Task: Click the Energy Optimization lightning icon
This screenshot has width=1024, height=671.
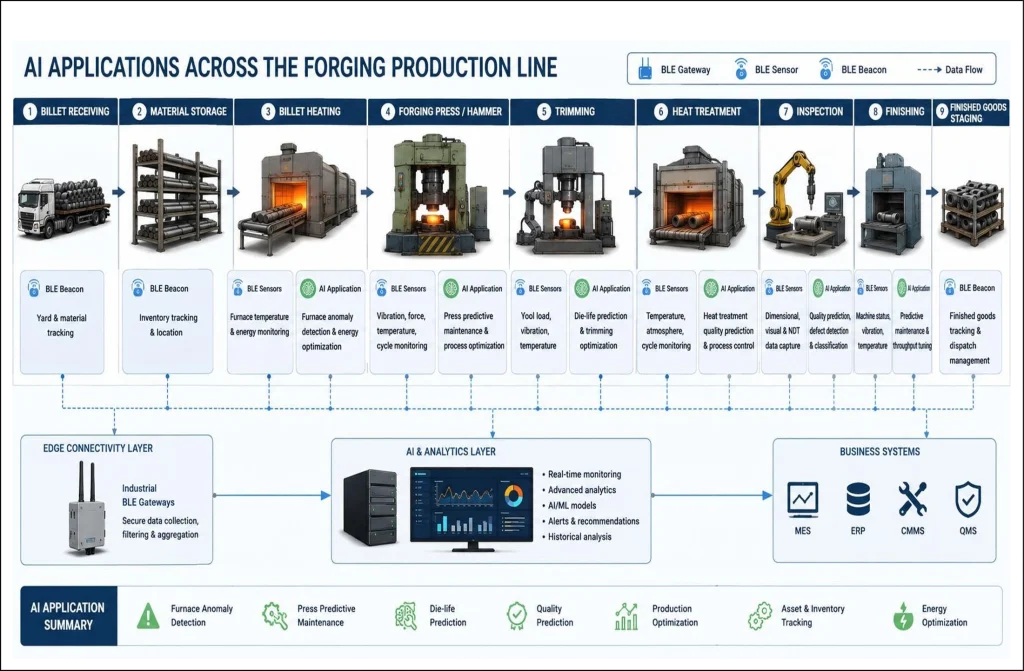Action: coord(903,615)
